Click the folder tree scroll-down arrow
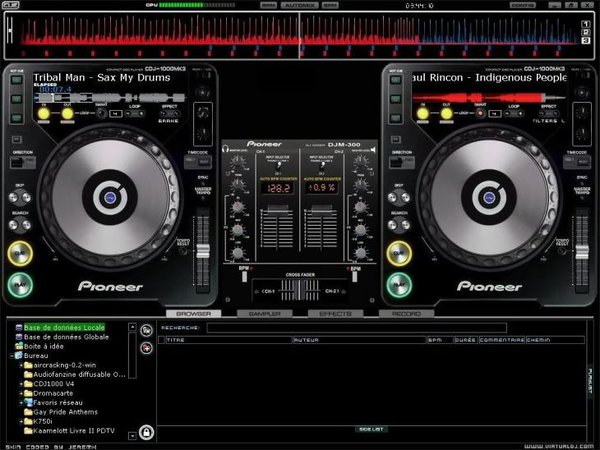Viewport: 600px width, 450px height. [x=132, y=435]
